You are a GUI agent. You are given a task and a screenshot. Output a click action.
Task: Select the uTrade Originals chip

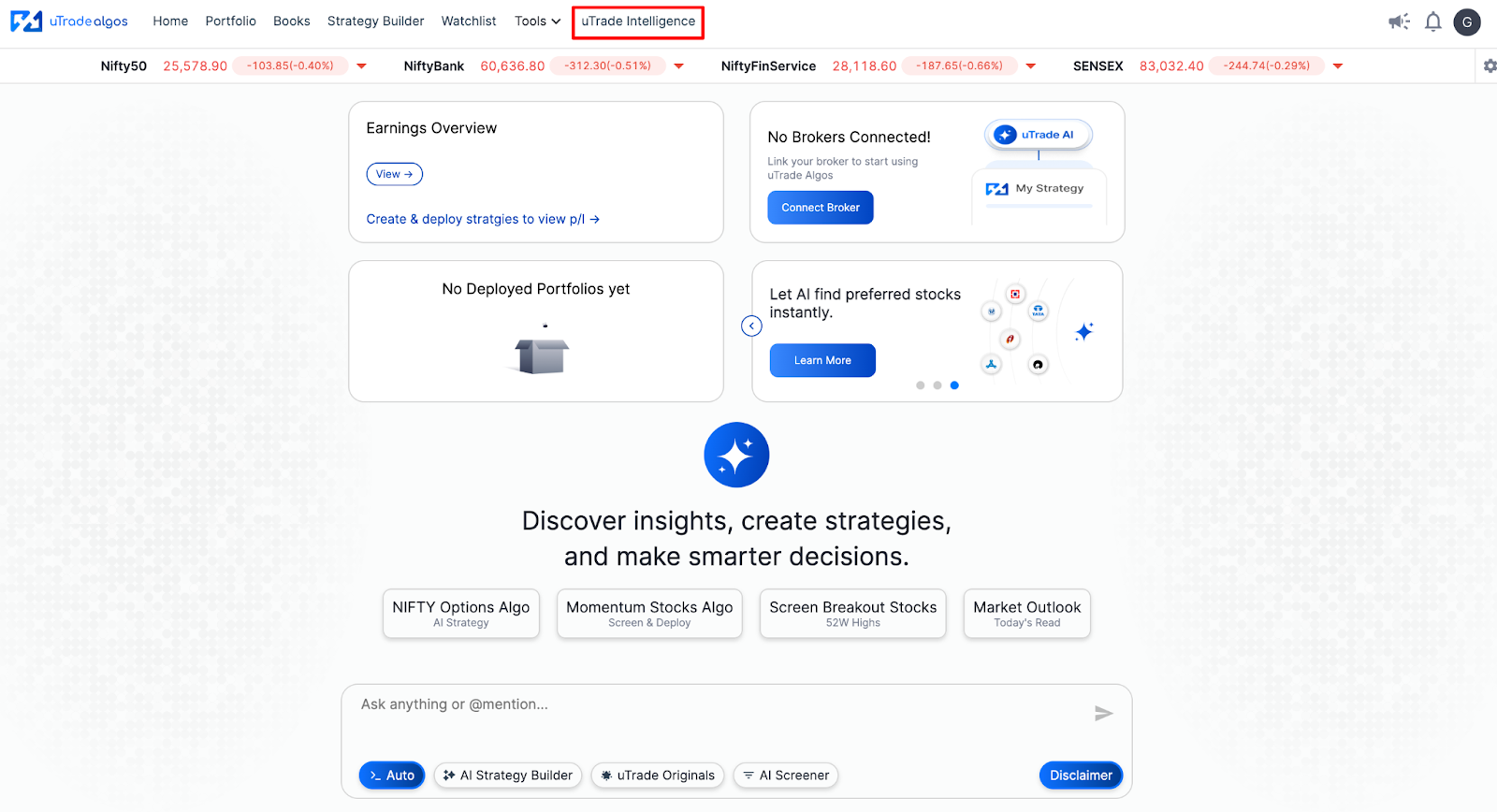click(658, 776)
